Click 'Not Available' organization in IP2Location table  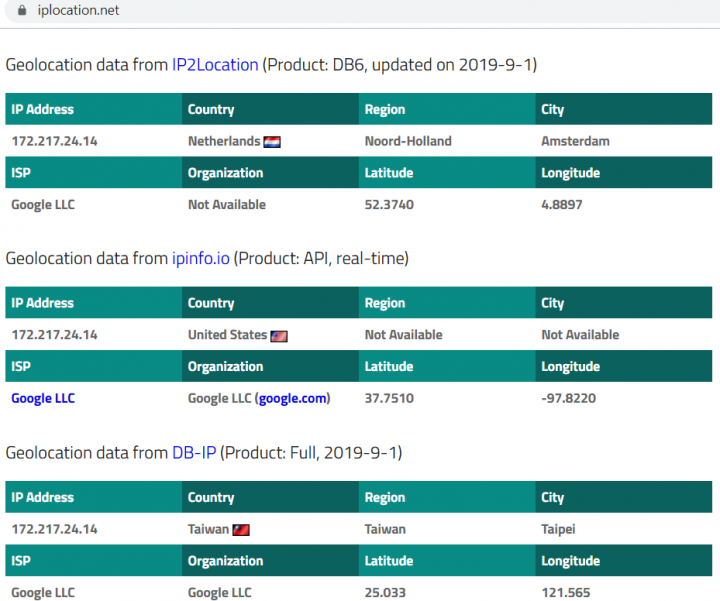coord(227,204)
